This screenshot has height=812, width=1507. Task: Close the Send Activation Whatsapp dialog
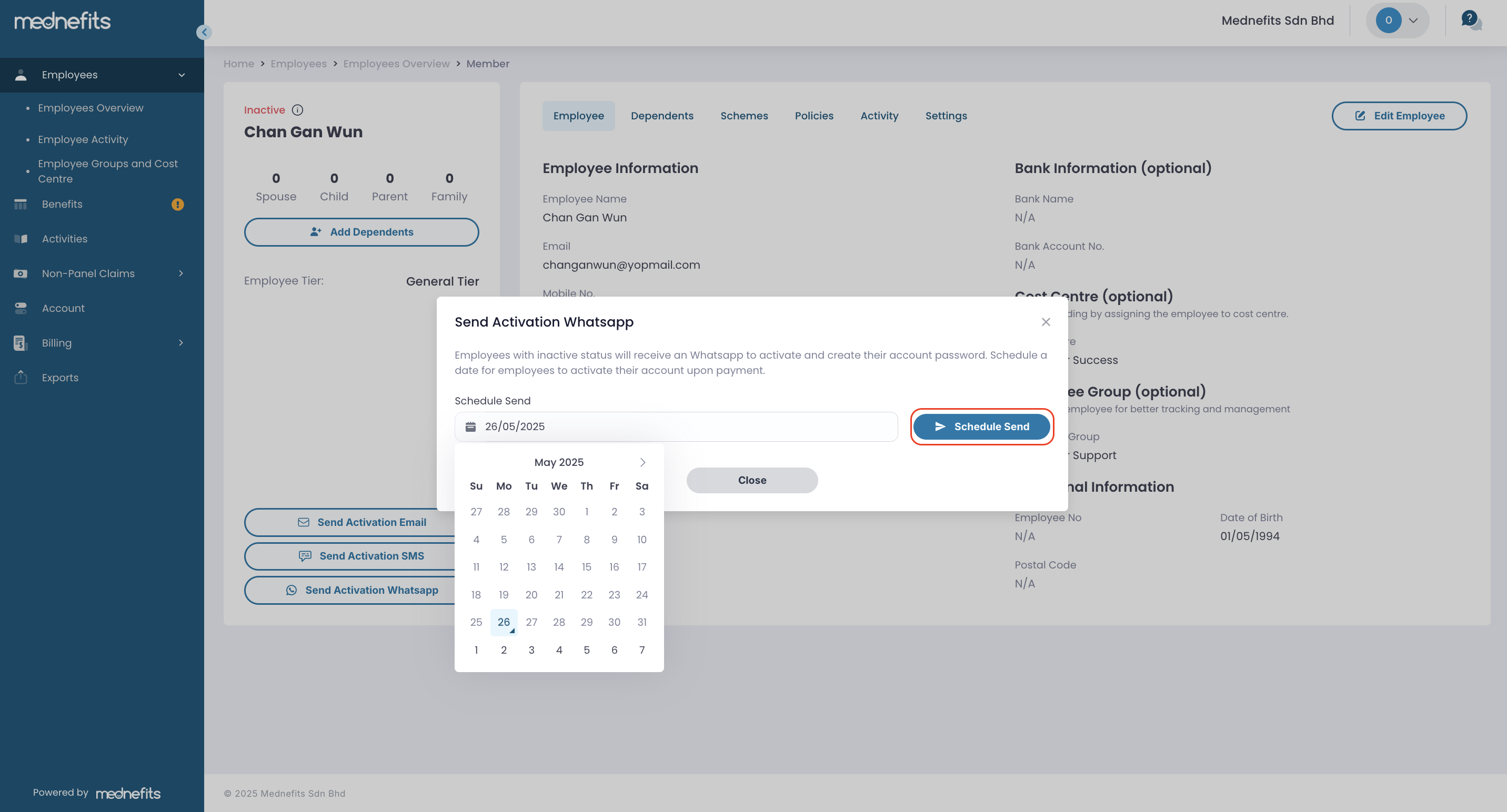[1046, 321]
